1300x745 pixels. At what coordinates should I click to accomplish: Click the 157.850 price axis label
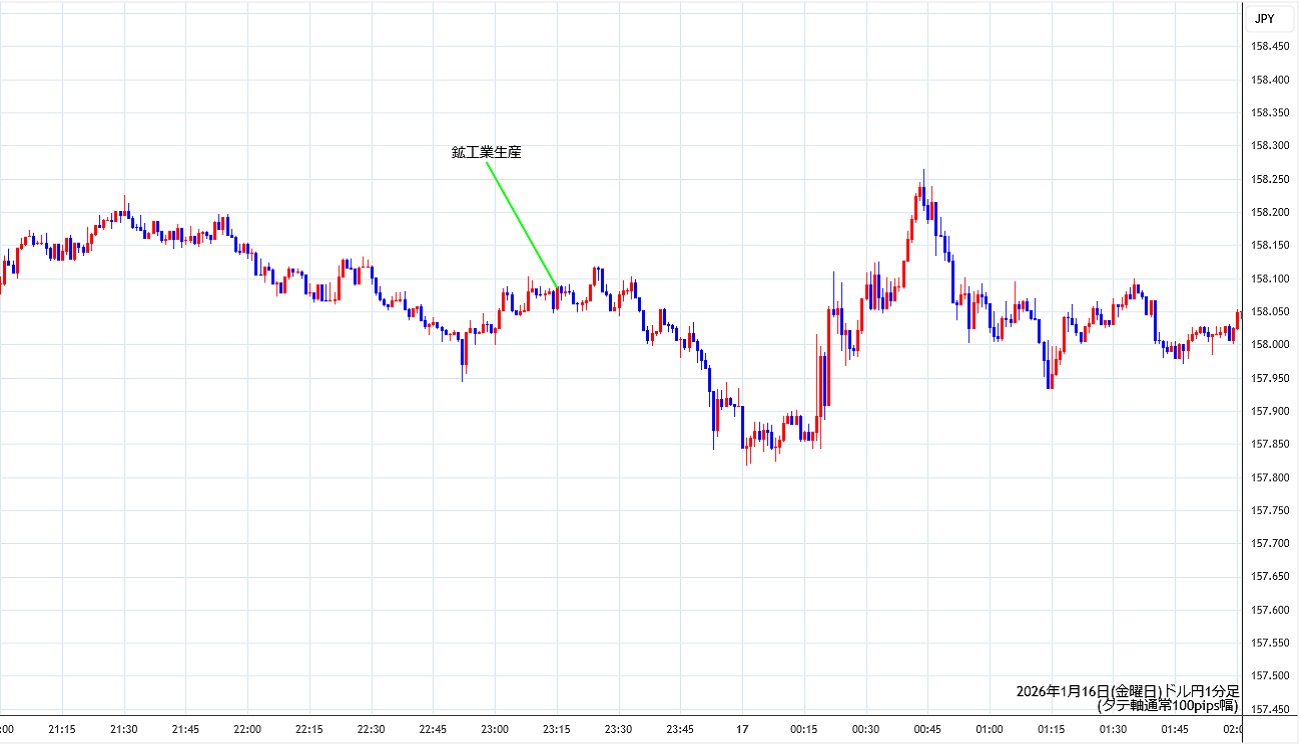pos(1268,444)
